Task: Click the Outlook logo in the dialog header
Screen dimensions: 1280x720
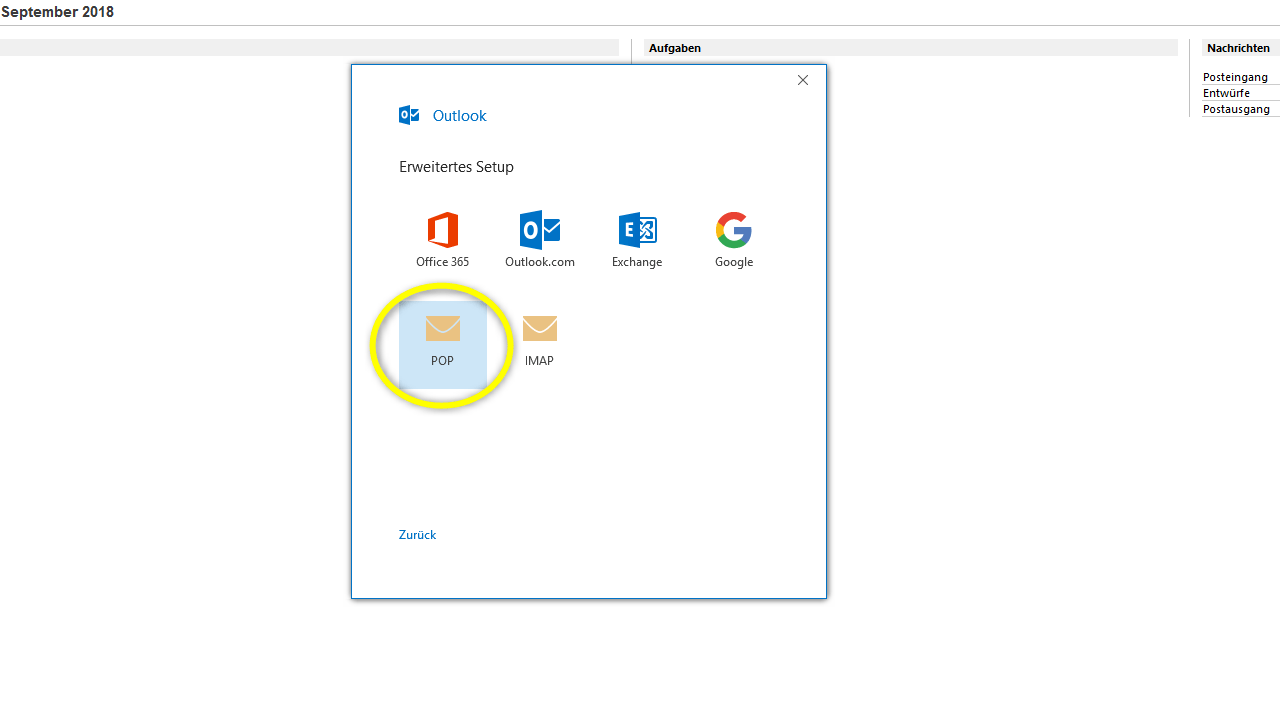Action: (409, 115)
